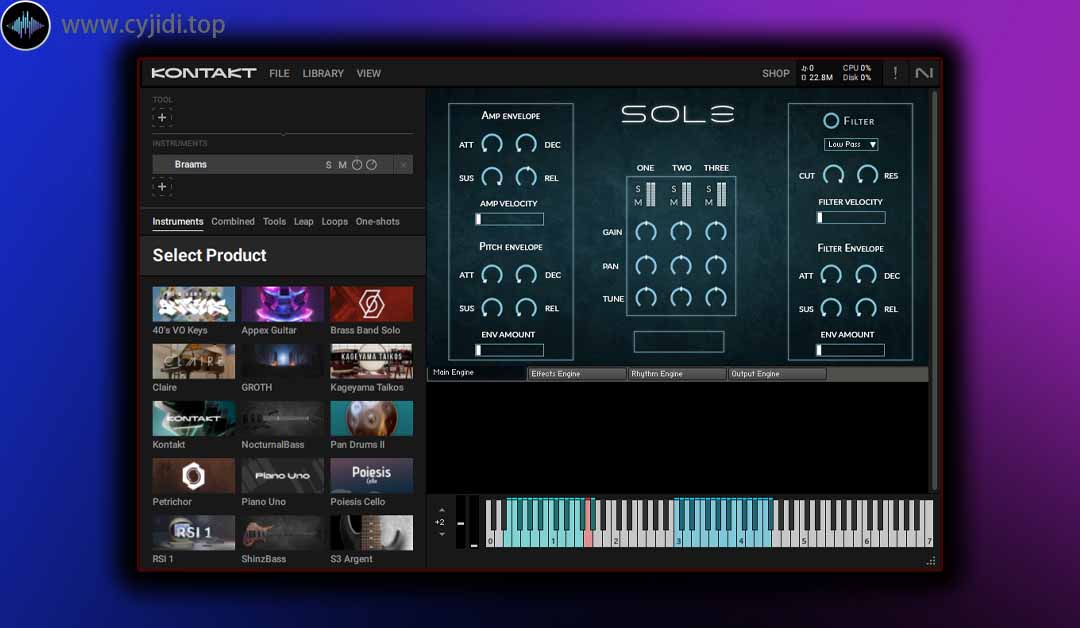
Task: Adjust the Amp Velocity slider
Action: point(510,219)
